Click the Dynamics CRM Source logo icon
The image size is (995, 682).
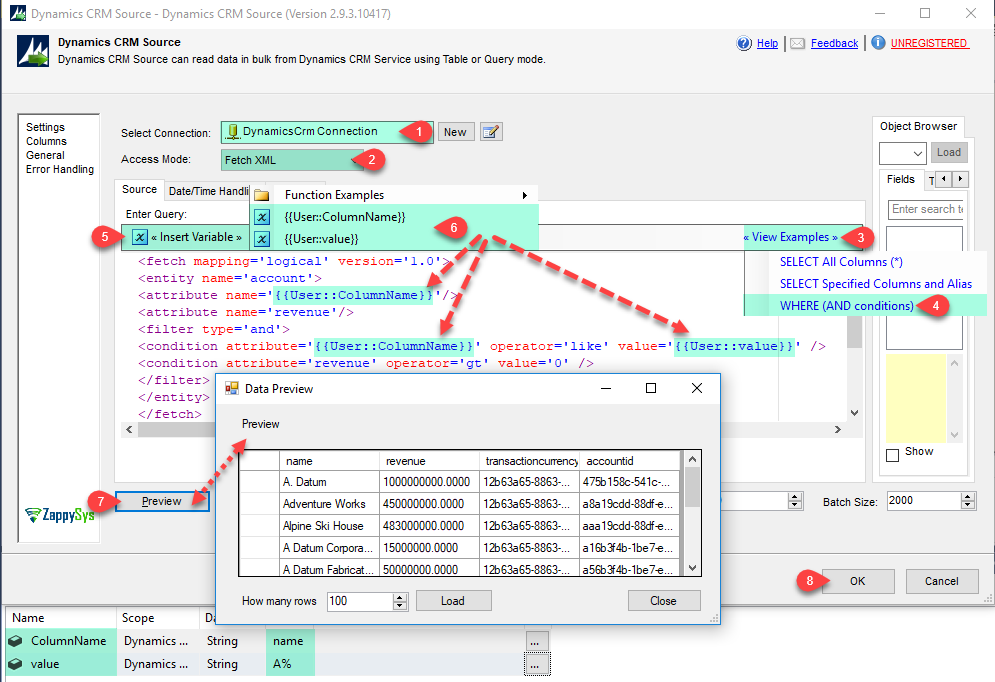[33, 51]
